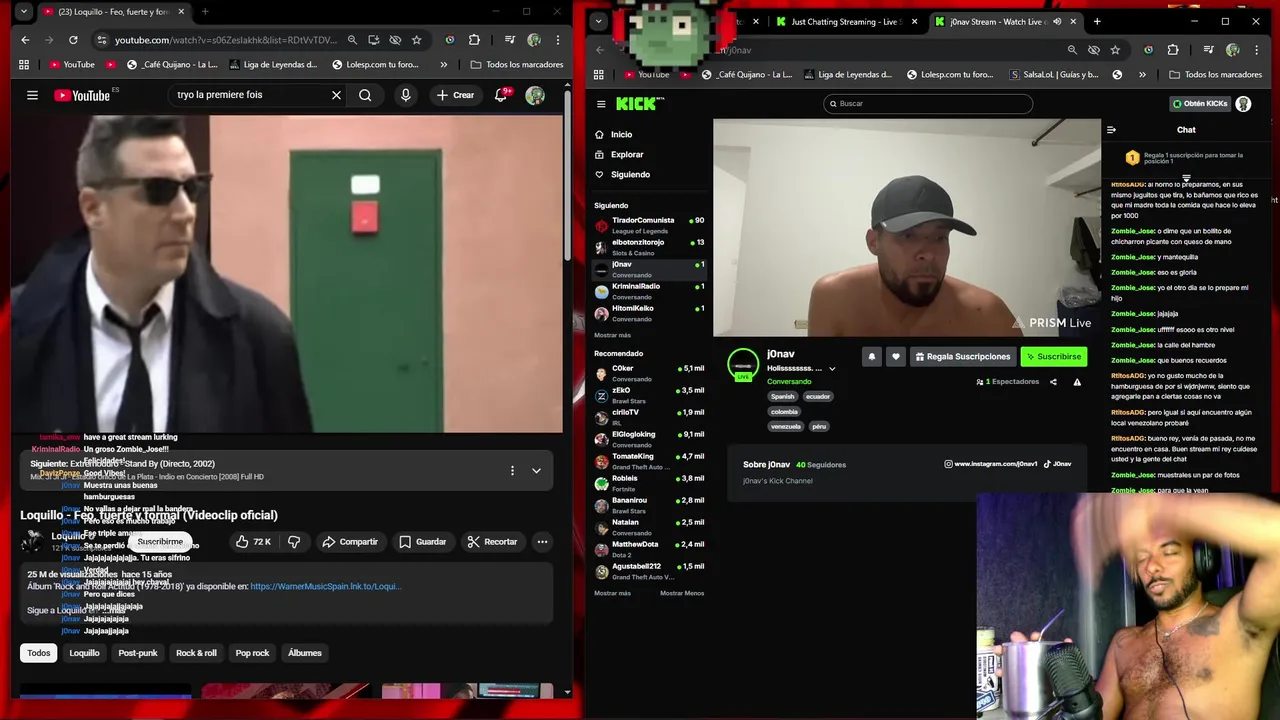The image size is (1280, 720).
Task: Click the Obtén KICKs button
Action: click(1200, 104)
